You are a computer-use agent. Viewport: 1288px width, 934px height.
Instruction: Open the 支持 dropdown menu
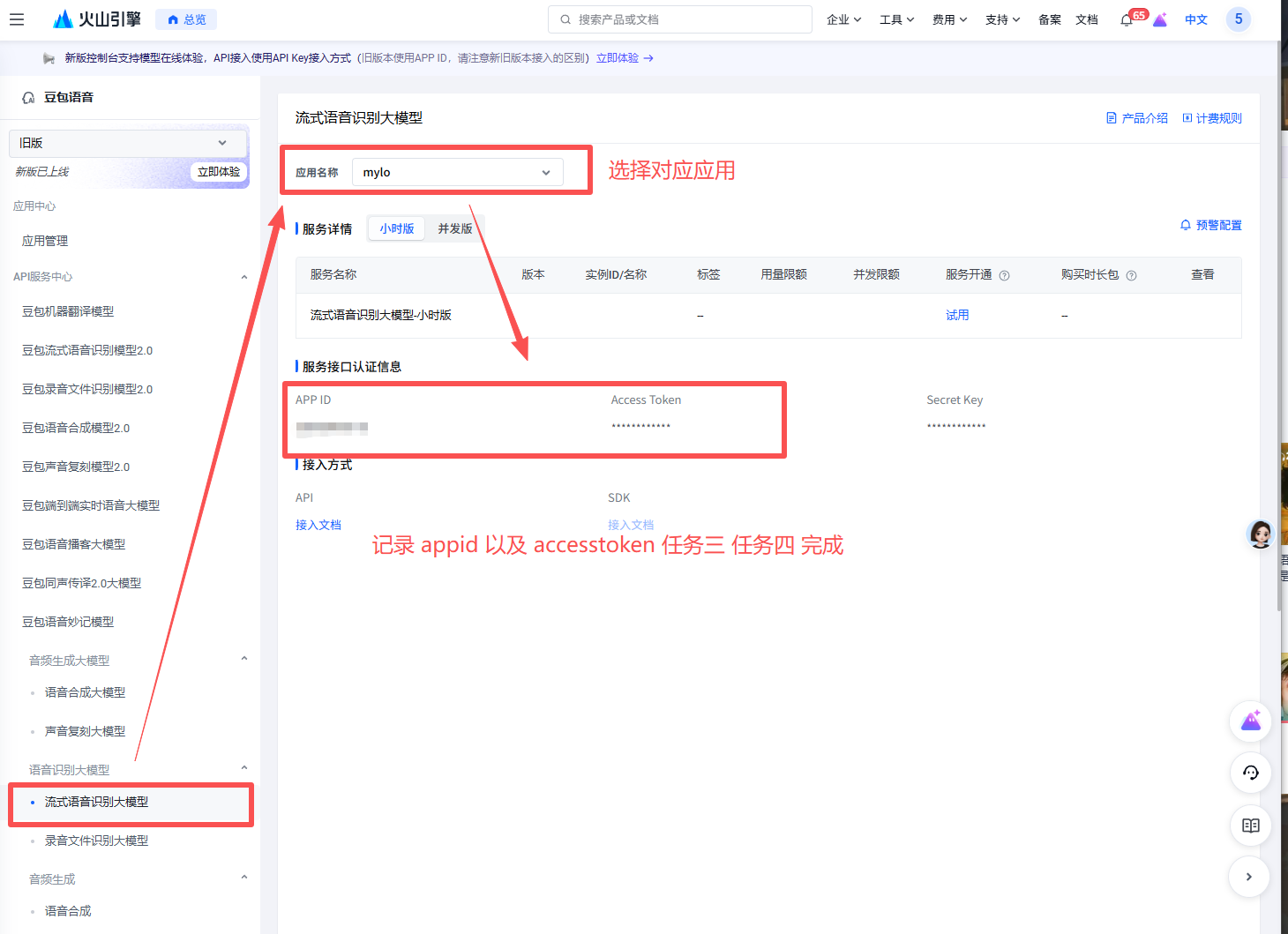click(x=1002, y=19)
